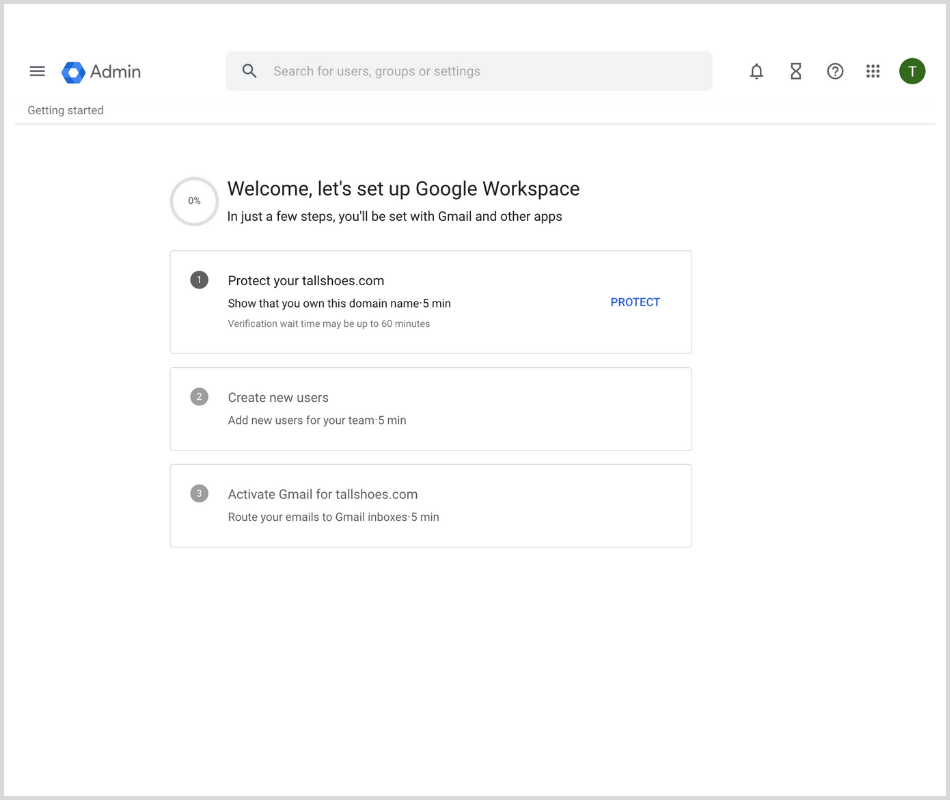Open the tasks hourglass icon

pyautogui.click(x=796, y=72)
